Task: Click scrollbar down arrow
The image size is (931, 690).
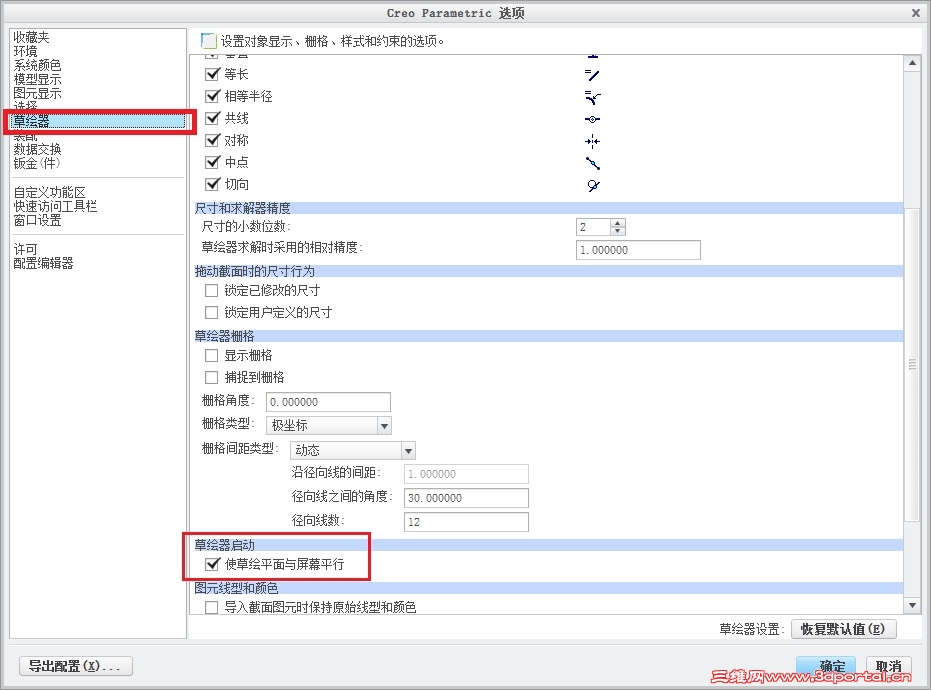Action: point(912,605)
